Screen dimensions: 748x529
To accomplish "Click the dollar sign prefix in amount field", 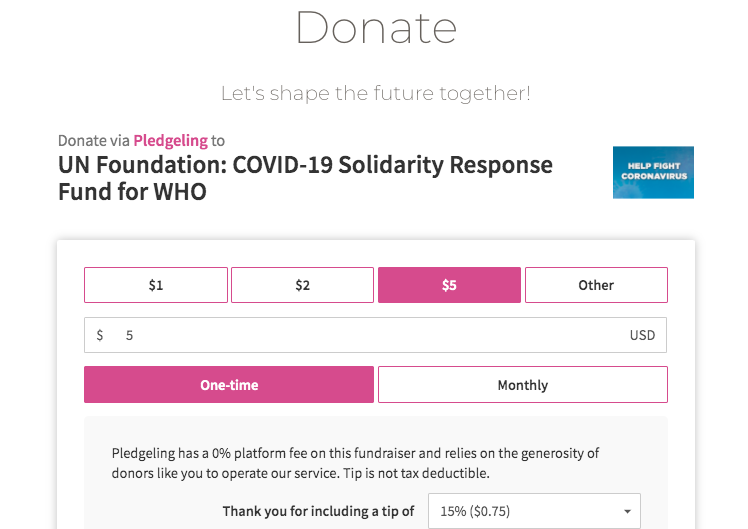I will click(100, 335).
